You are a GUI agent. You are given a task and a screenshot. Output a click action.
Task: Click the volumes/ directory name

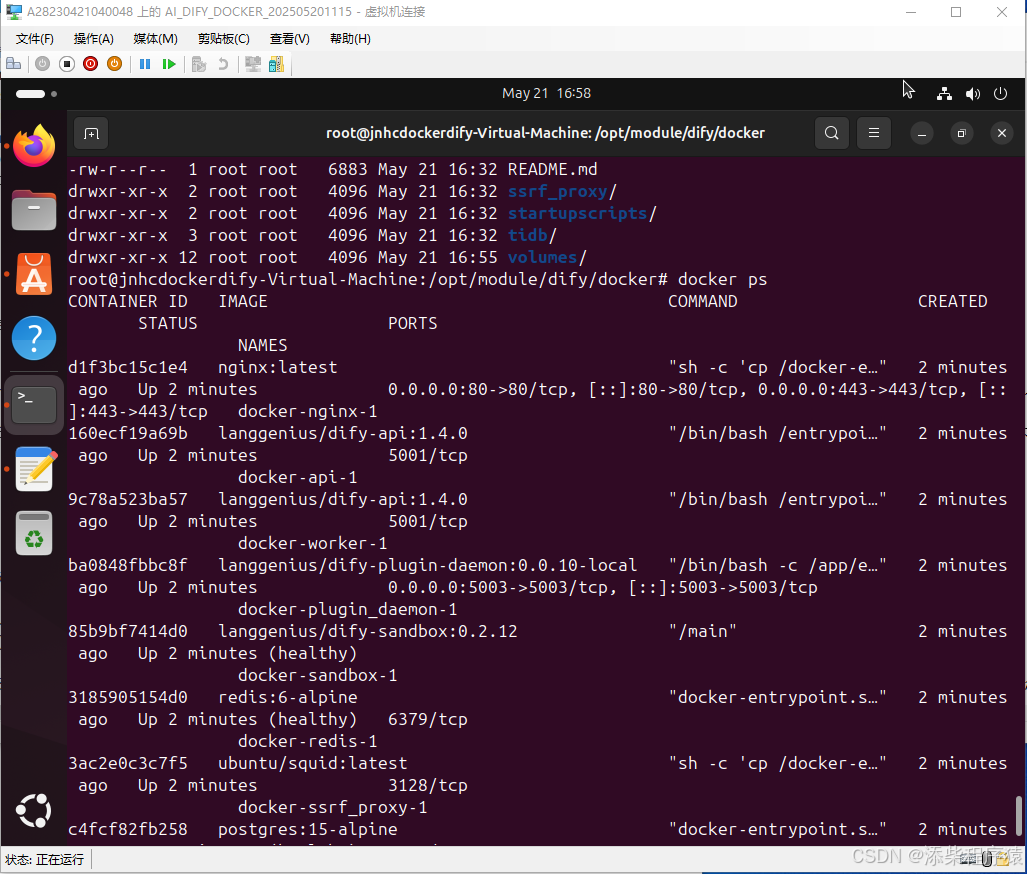click(547, 257)
